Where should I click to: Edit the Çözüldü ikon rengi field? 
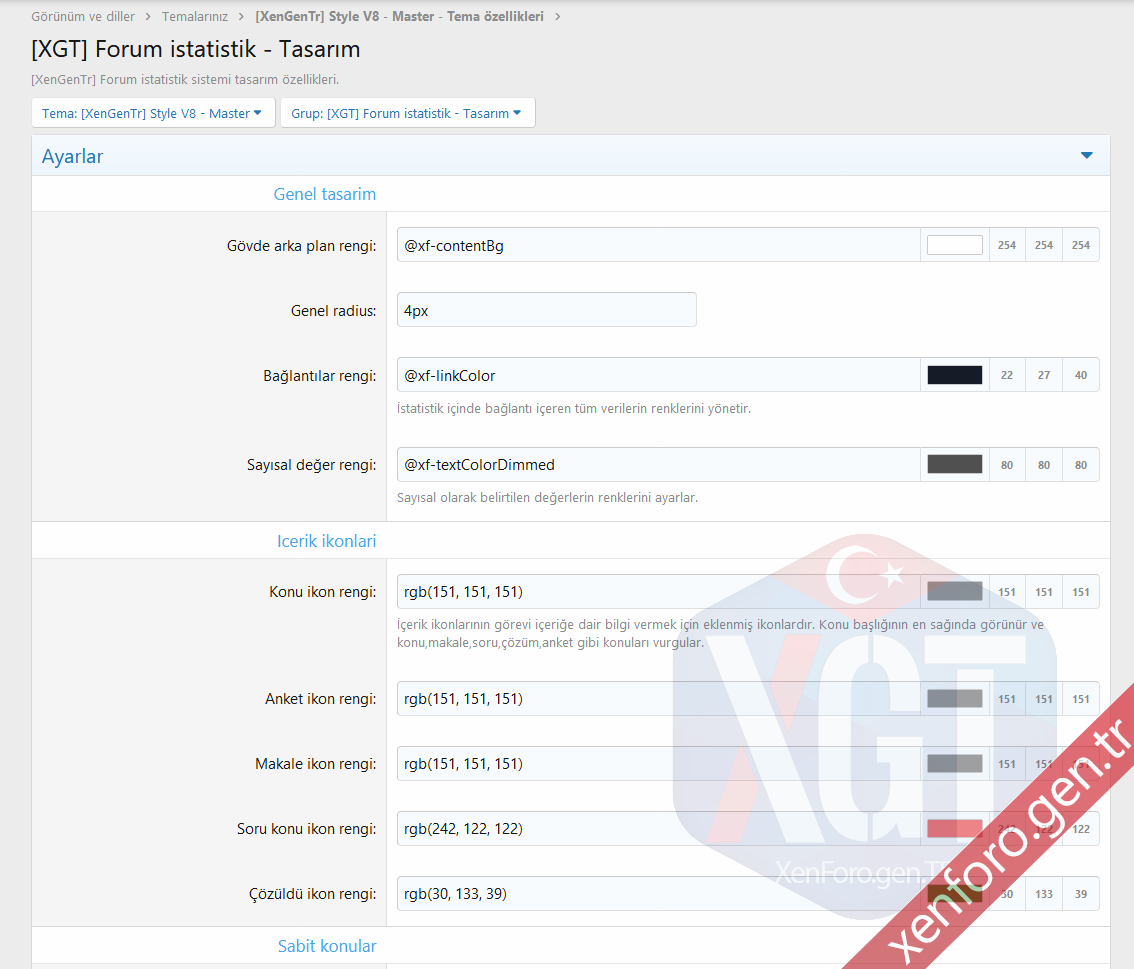pos(658,894)
